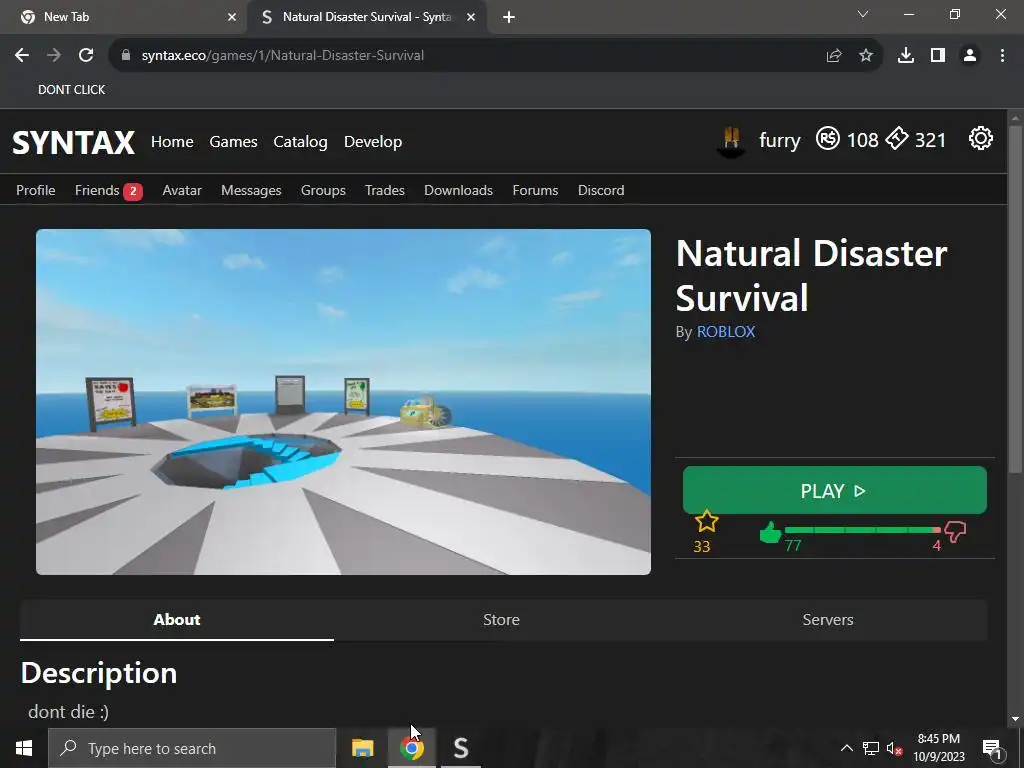Select the Natural Disaster Survival tab

[366, 17]
